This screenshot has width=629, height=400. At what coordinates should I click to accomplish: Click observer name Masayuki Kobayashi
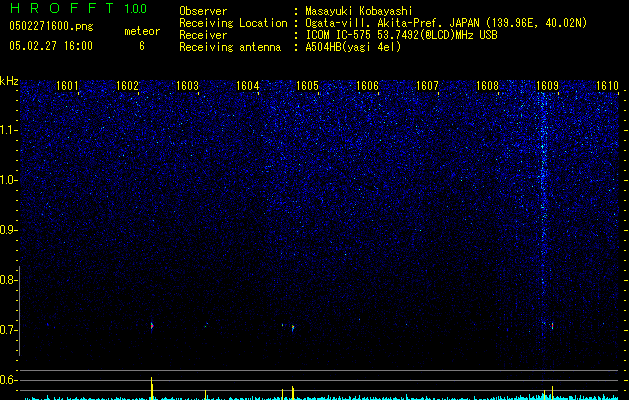coord(359,11)
